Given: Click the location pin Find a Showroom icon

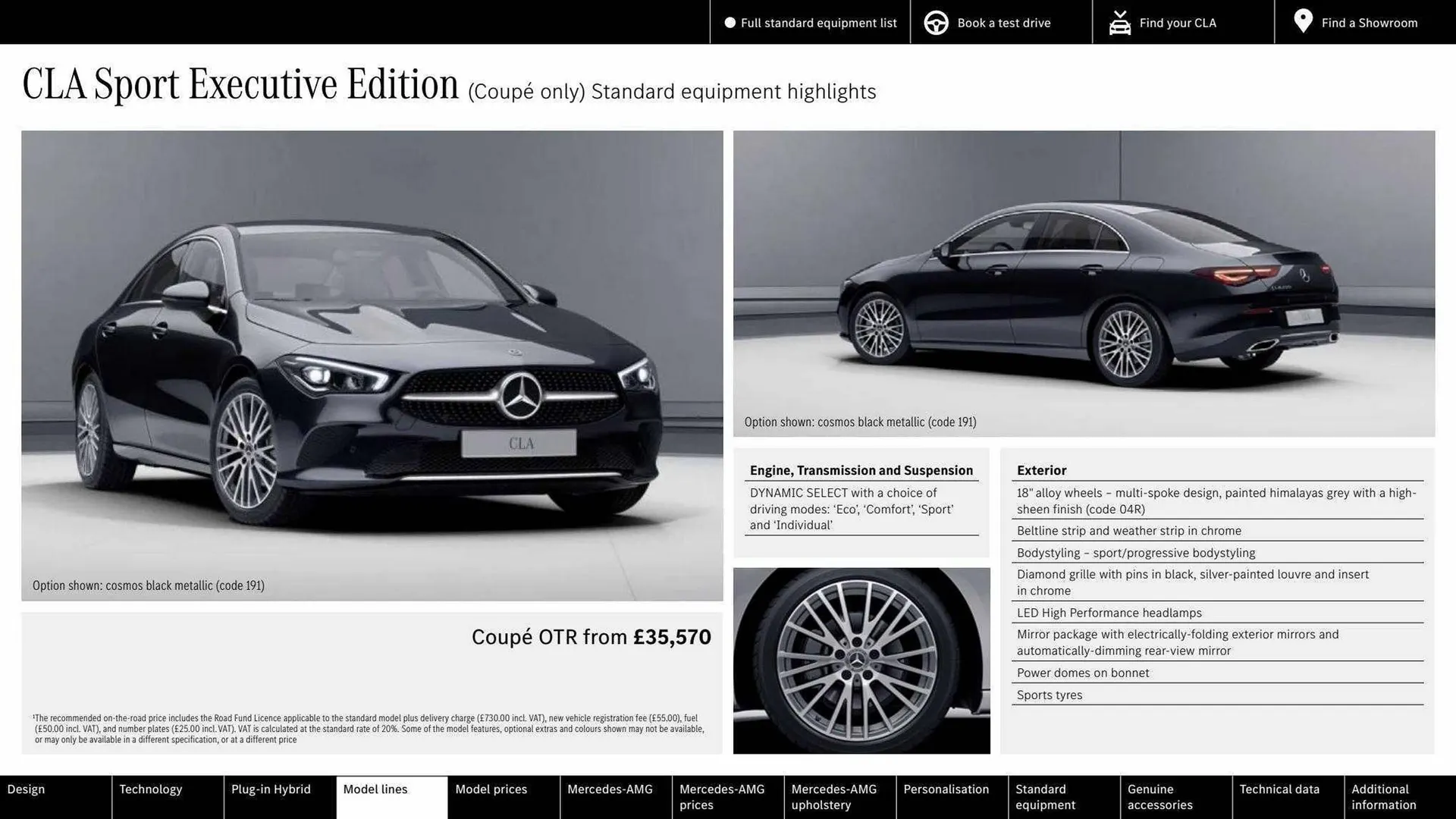Looking at the screenshot, I should click(1303, 20).
